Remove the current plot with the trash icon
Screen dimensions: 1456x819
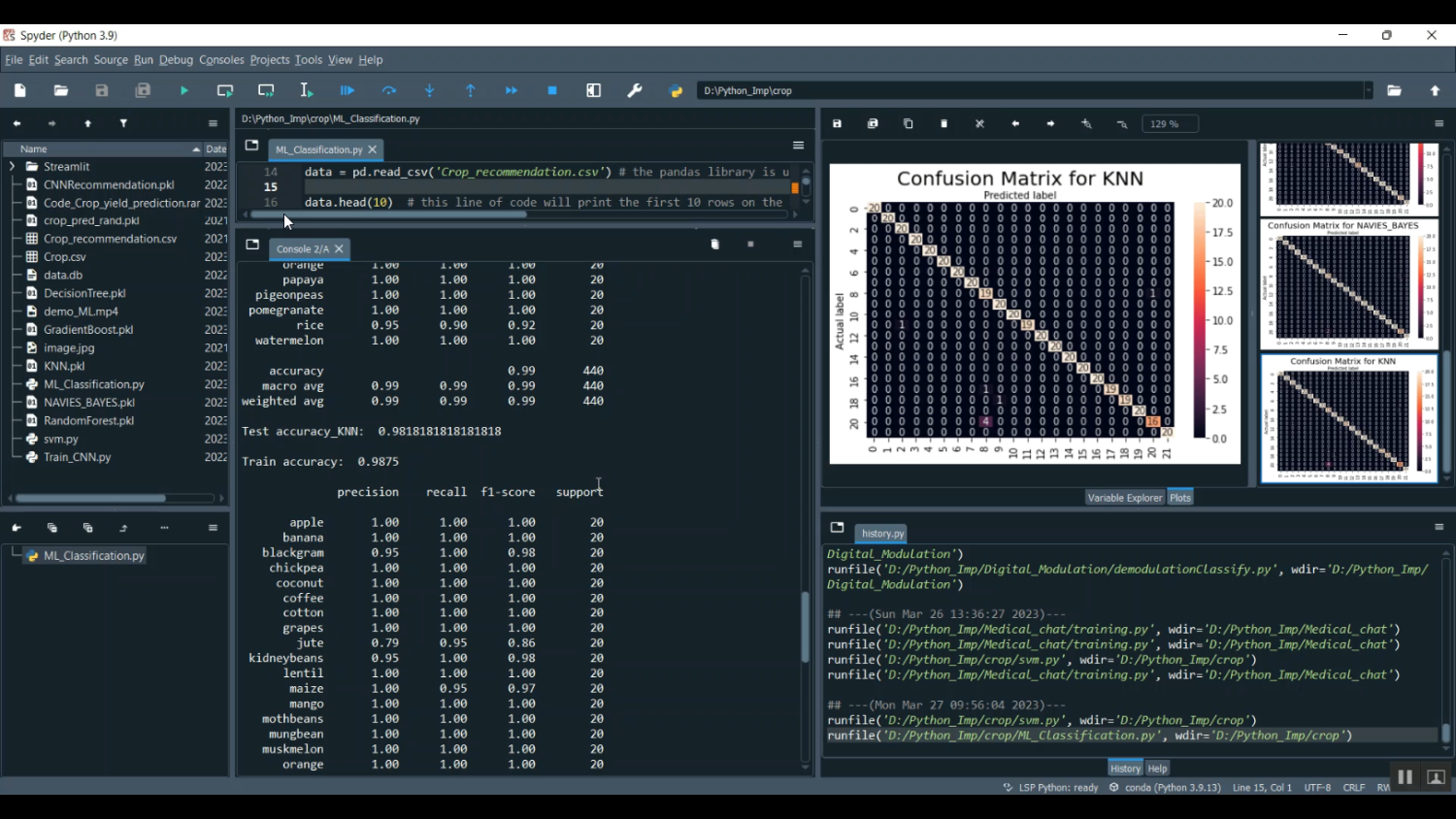coord(944,124)
